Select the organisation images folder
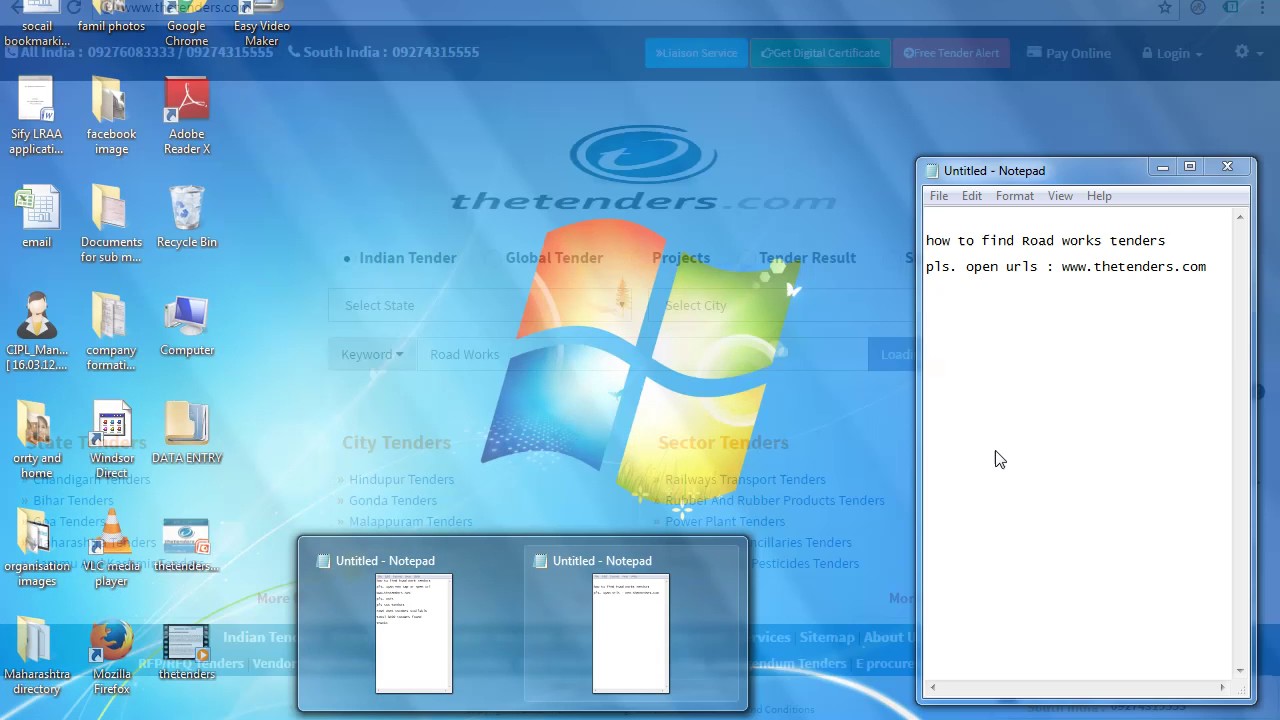The height and width of the screenshot is (720, 1280). 36,547
